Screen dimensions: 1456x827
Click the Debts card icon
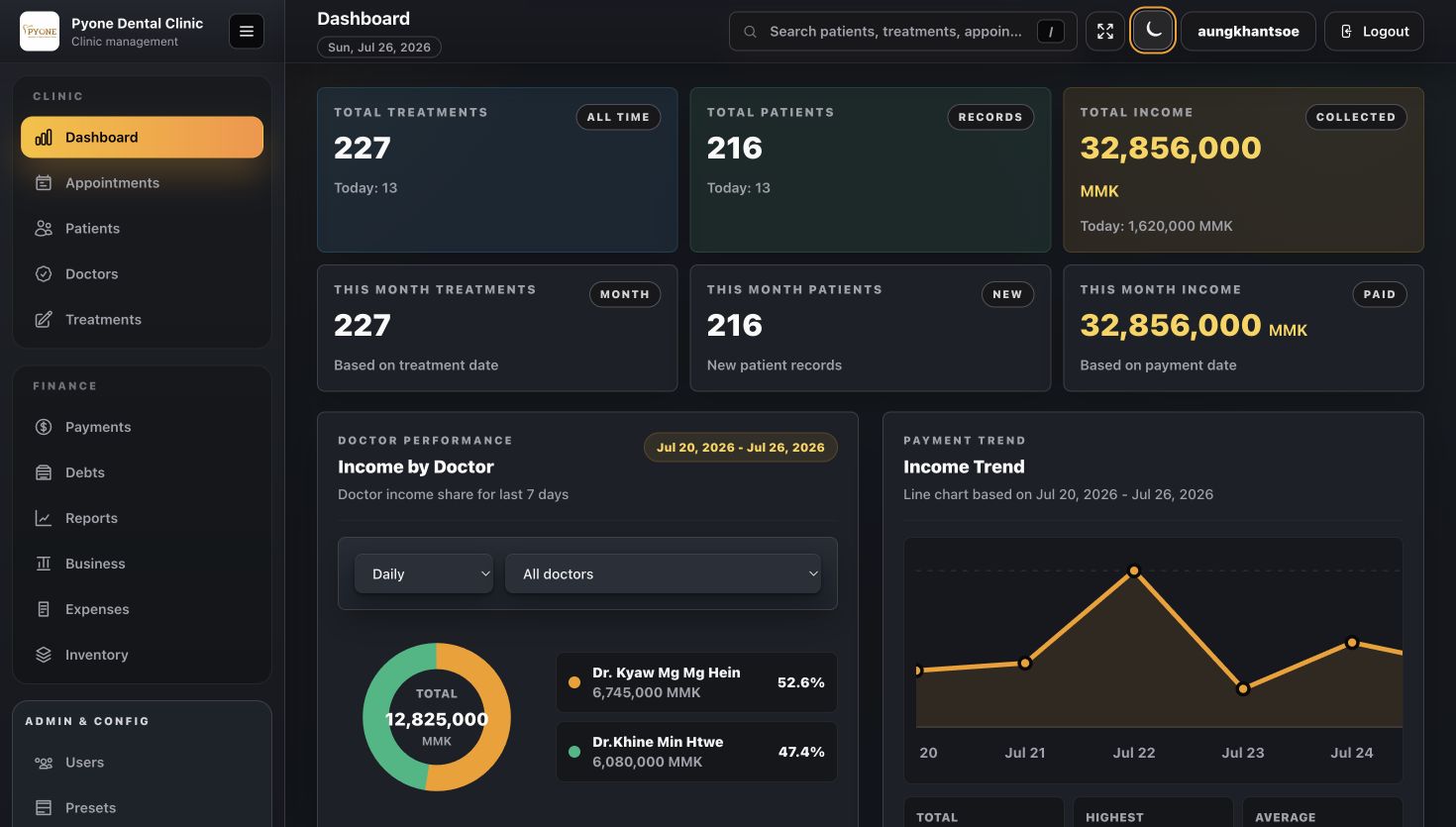tap(44, 472)
